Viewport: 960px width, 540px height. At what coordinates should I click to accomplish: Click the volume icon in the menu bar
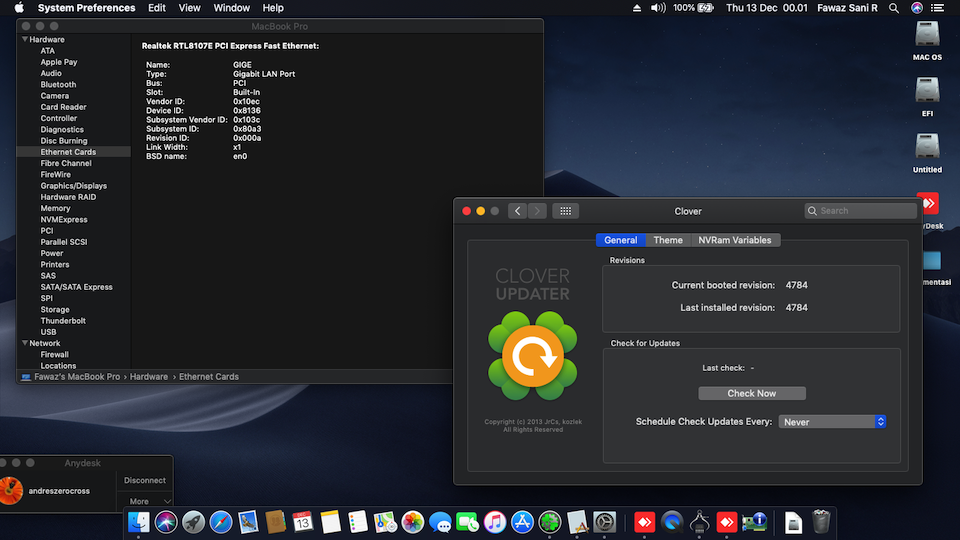point(657,8)
